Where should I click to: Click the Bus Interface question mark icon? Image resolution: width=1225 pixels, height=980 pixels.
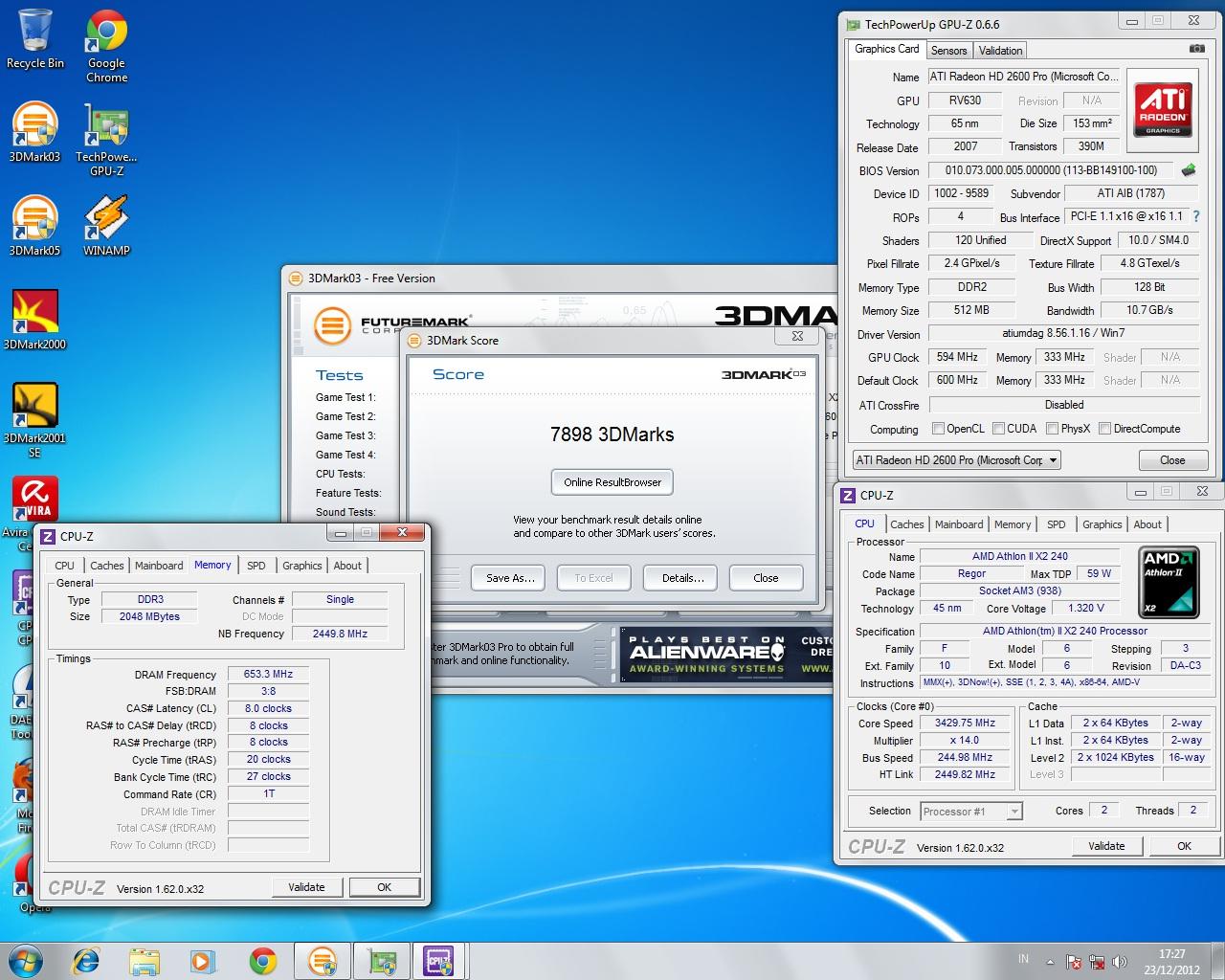(1196, 216)
